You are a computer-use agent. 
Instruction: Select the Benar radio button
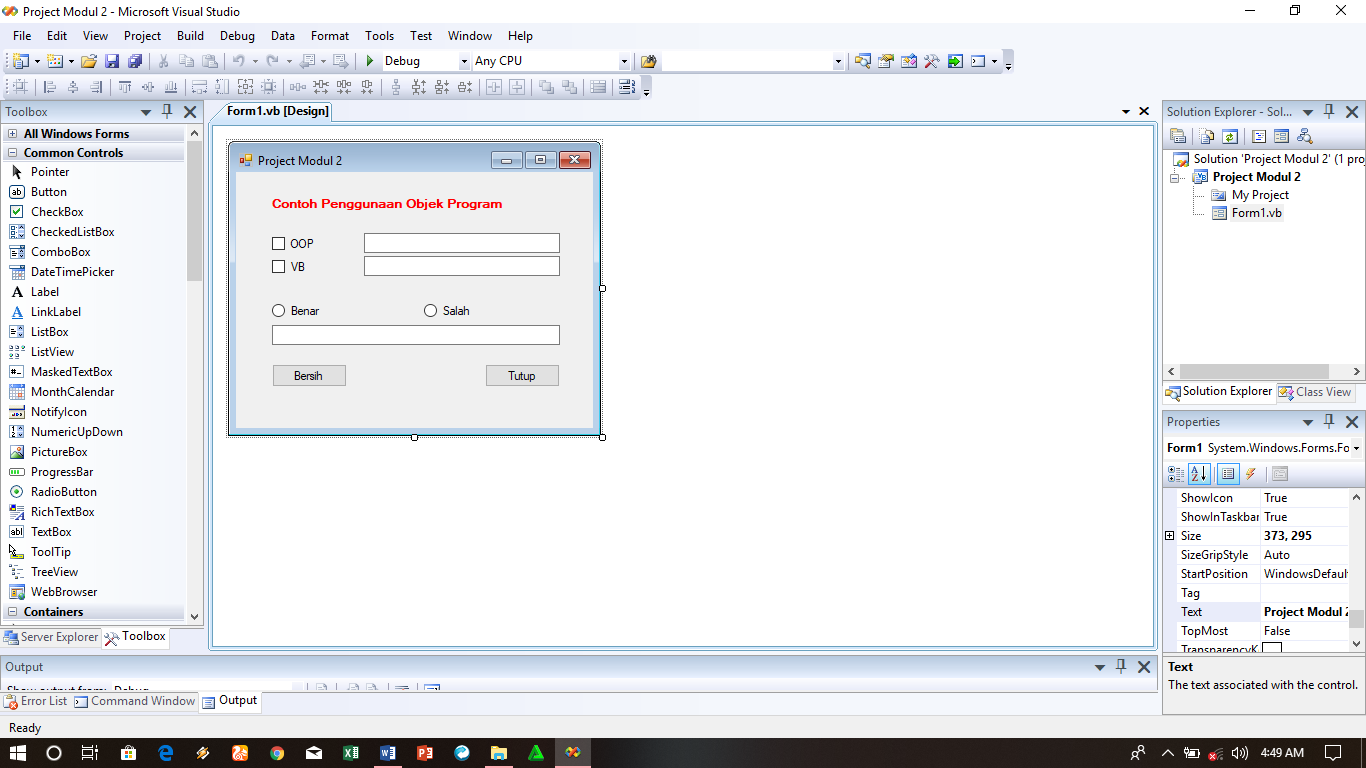[278, 310]
